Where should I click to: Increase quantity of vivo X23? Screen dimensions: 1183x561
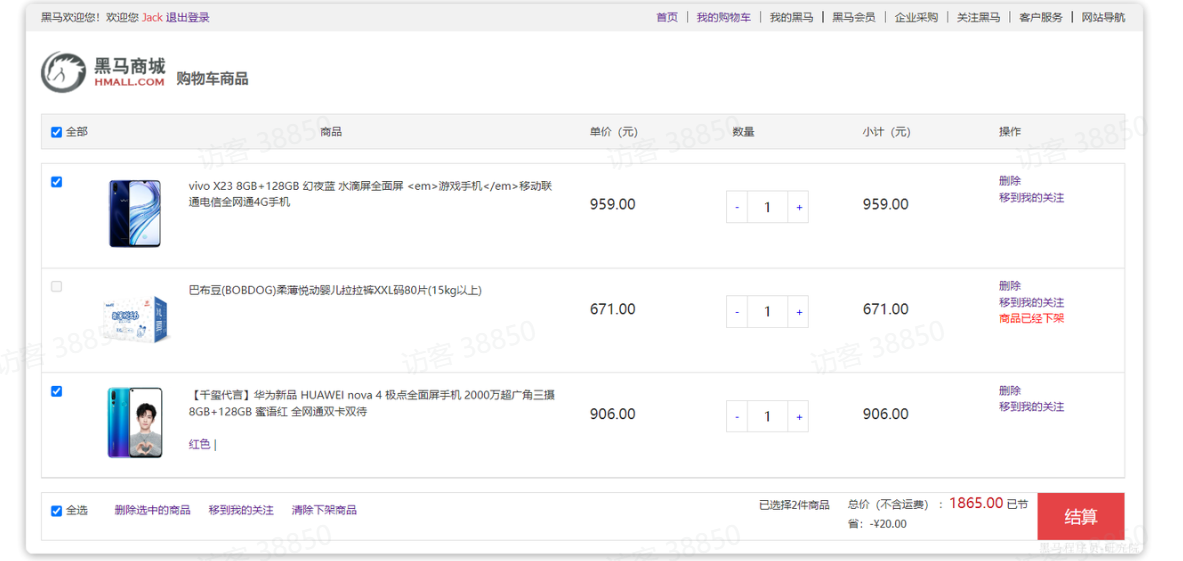[798, 207]
